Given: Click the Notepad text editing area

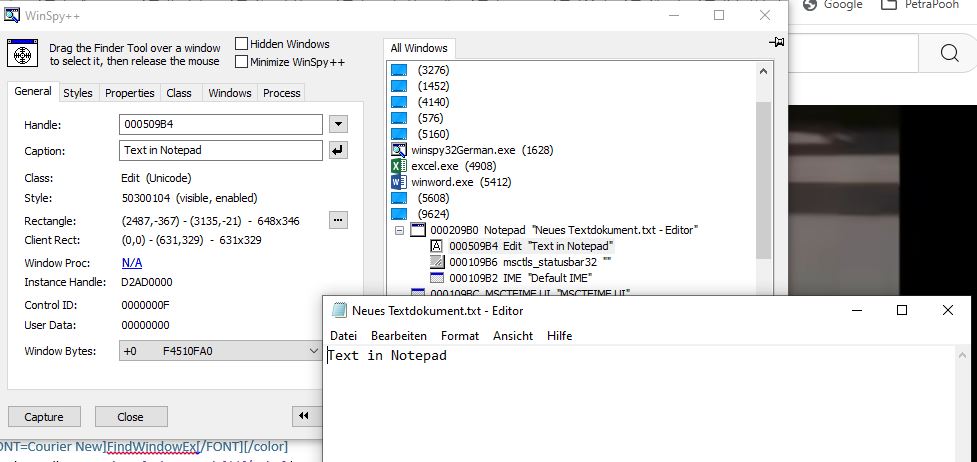Looking at the screenshot, I should pyautogui.click(x=641, y=404).
